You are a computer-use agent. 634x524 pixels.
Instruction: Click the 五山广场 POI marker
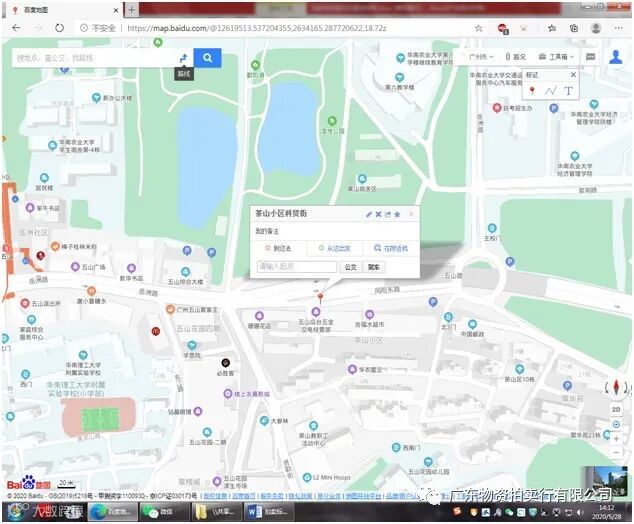[75, 267]
